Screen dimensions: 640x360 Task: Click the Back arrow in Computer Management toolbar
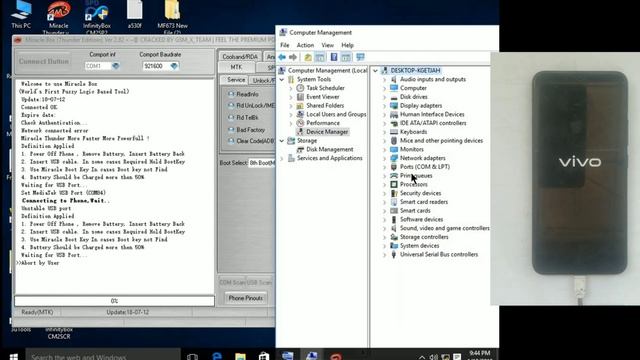point(282,57)
